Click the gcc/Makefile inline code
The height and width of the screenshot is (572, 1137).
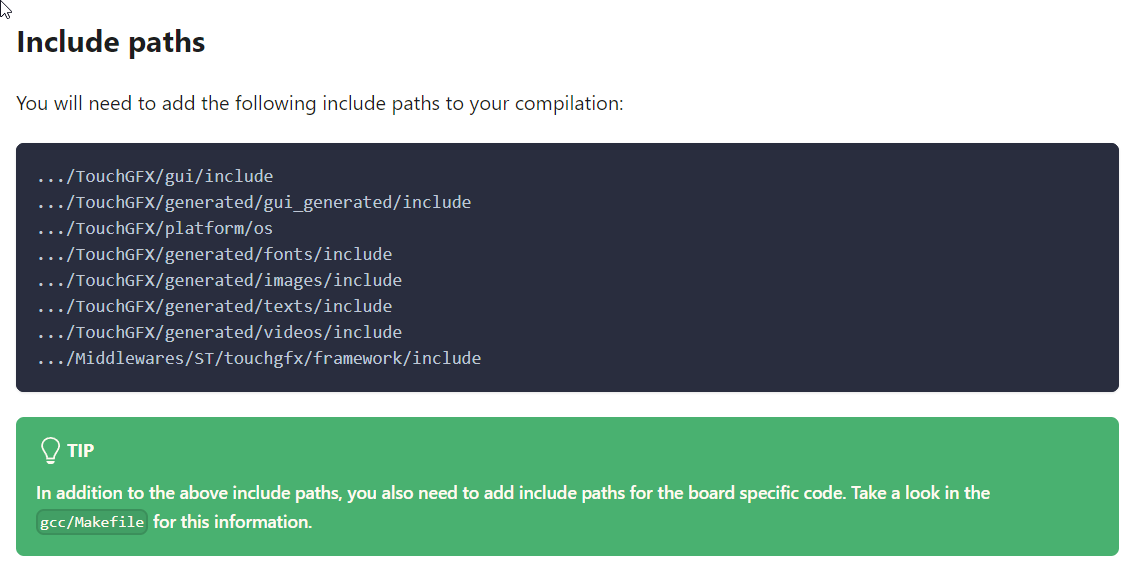coord(92,522)
